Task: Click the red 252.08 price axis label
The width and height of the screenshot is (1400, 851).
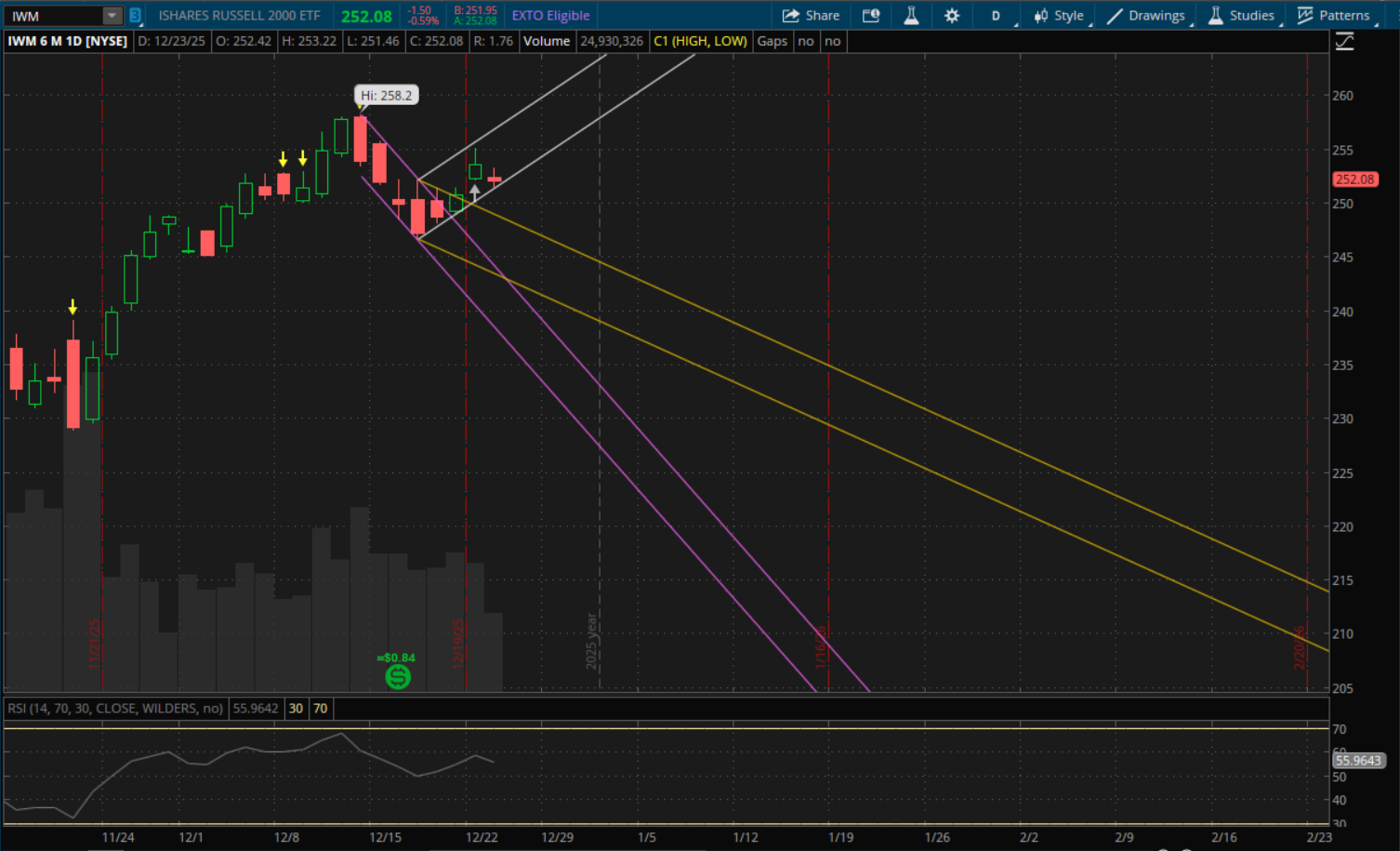Action: tap(1354, 180)
